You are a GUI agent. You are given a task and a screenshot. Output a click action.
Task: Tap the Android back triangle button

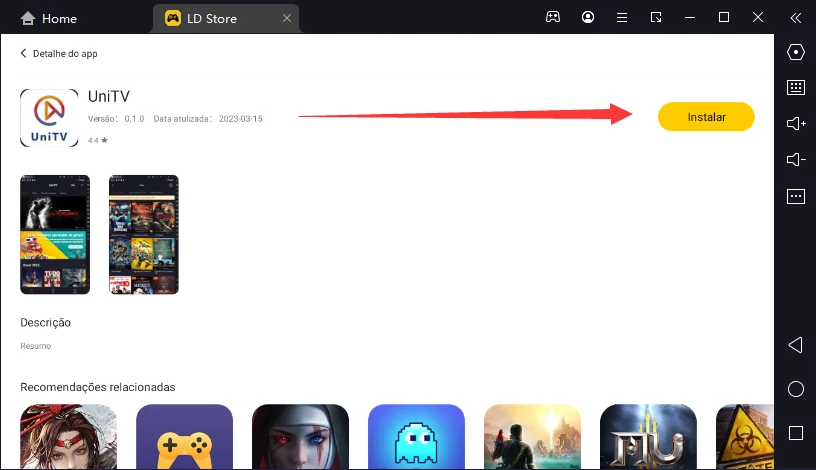pos(795,345)
